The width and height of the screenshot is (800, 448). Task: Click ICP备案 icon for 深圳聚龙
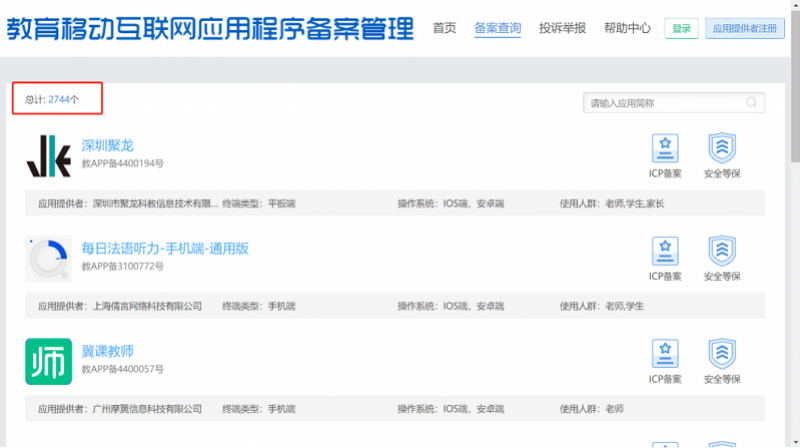[665, 148]
